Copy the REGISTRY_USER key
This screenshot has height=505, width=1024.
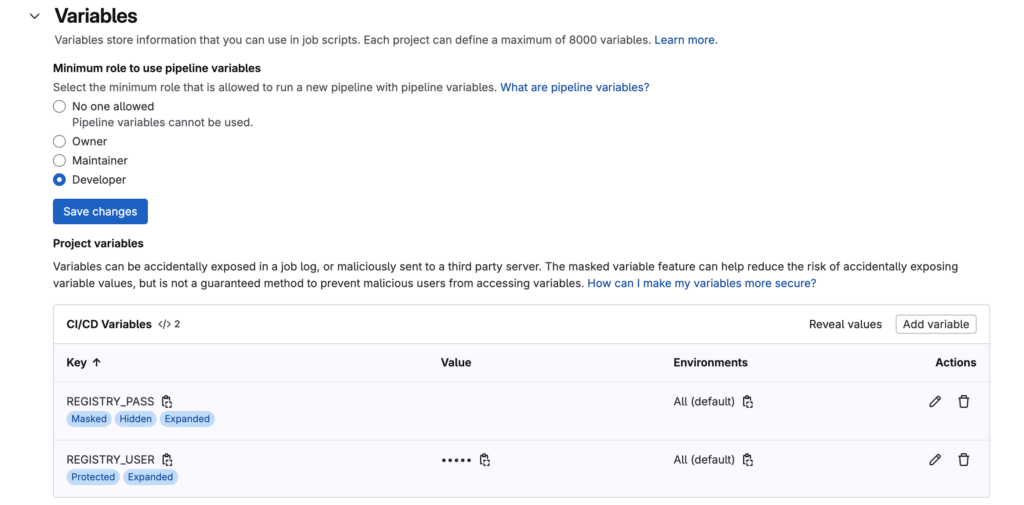168,460
